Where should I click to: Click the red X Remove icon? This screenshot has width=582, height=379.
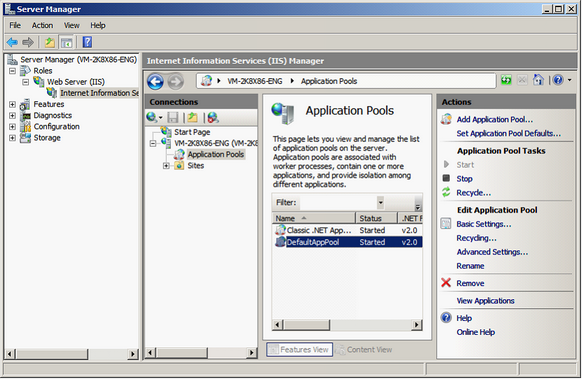tap(446, 283)
